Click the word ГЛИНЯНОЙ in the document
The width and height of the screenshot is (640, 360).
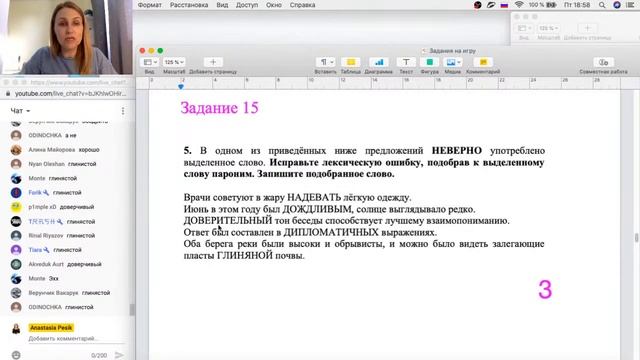click(x=244, y=256)
